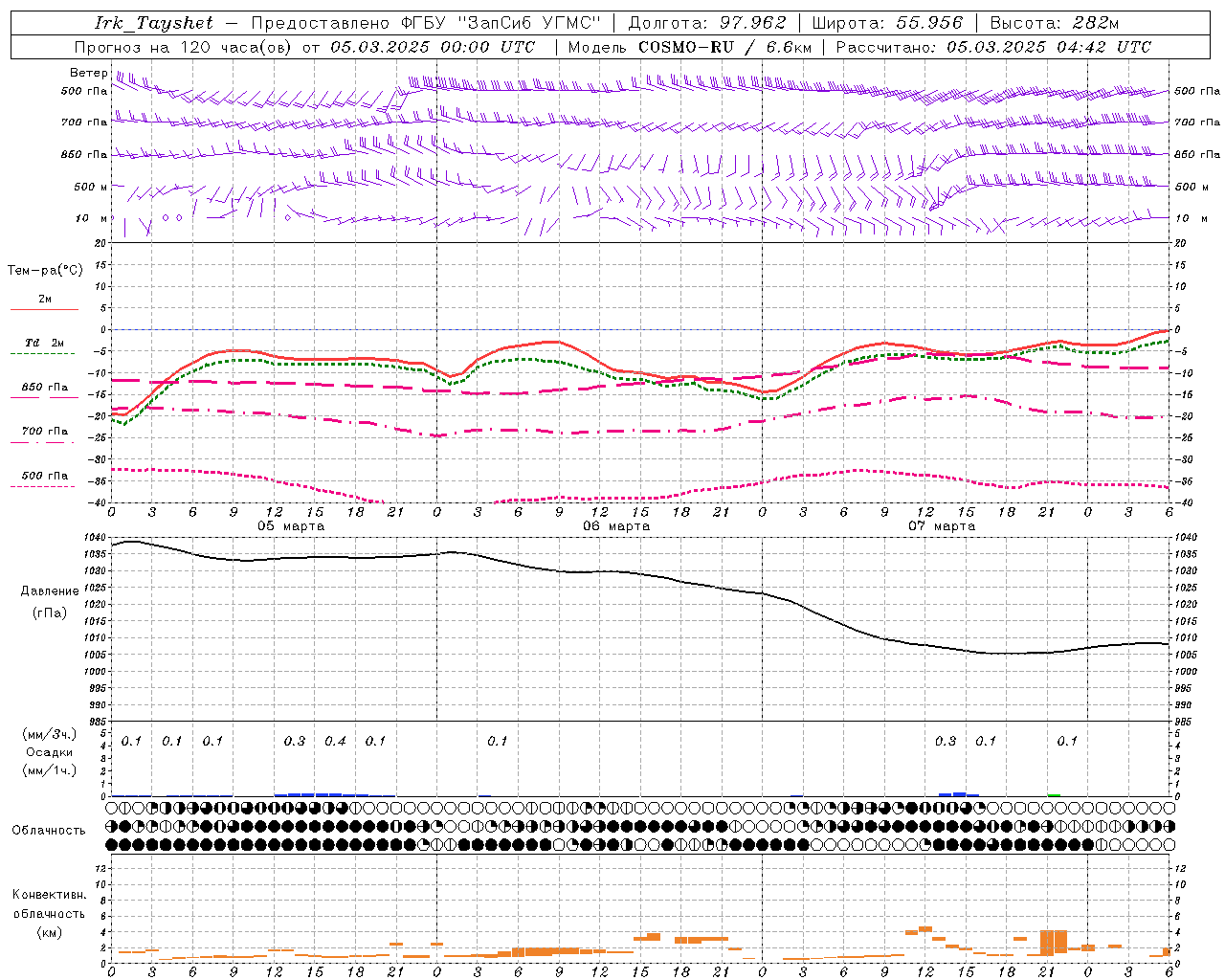Screen dimensions: 1225x980
Task: Click the Тем-ра(°C) axis title
Action: tap(45, 271)
